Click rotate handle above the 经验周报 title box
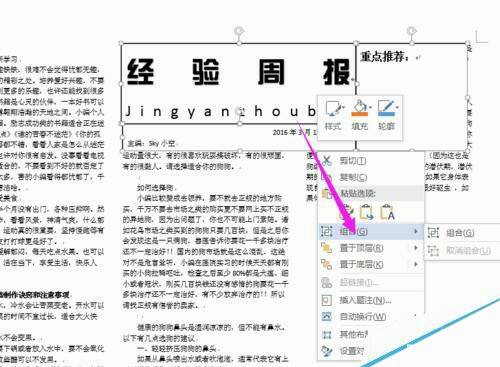Screen dimensions: 500x367 click(239, 31)
